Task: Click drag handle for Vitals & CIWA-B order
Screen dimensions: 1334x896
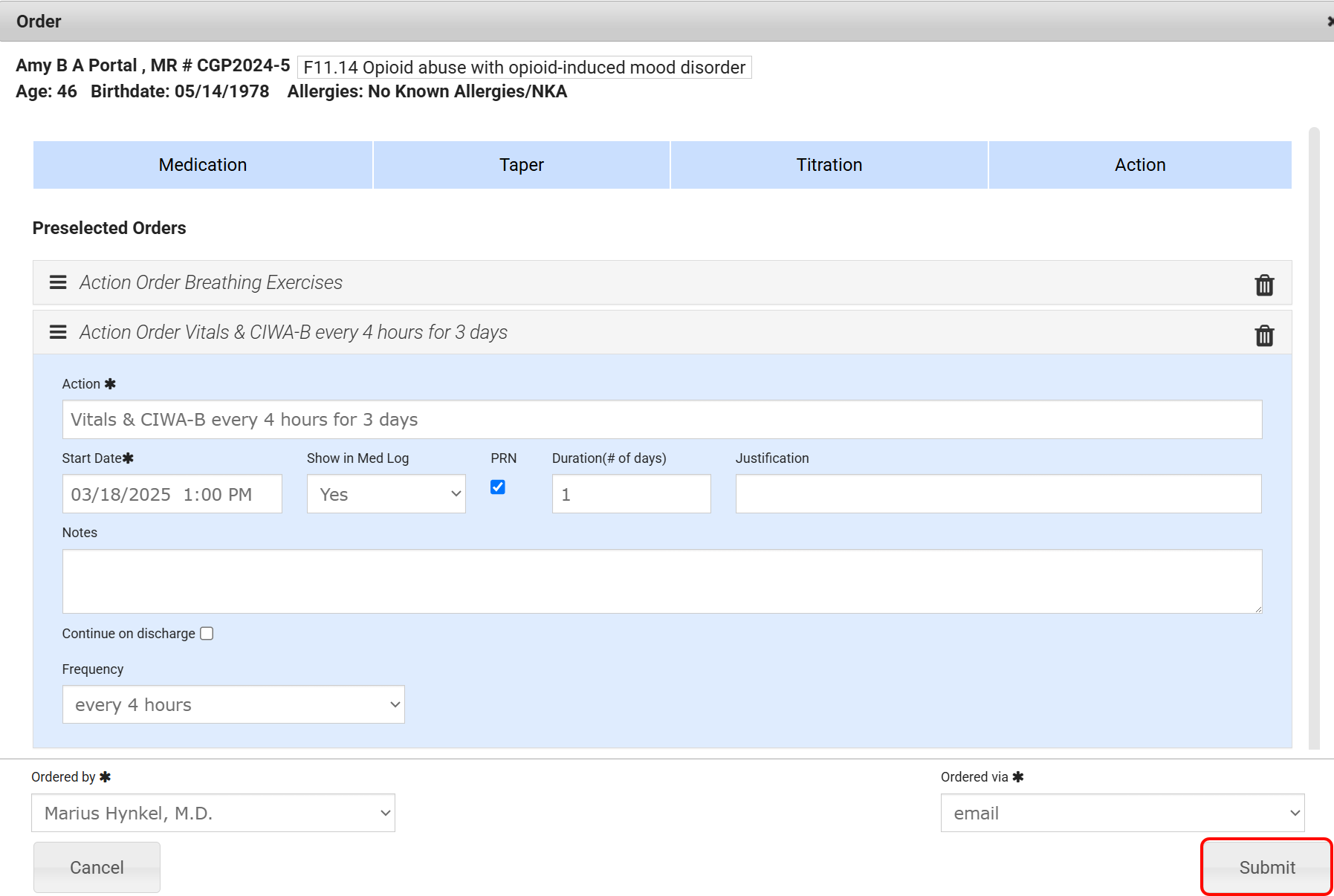Action: (58, 332)
